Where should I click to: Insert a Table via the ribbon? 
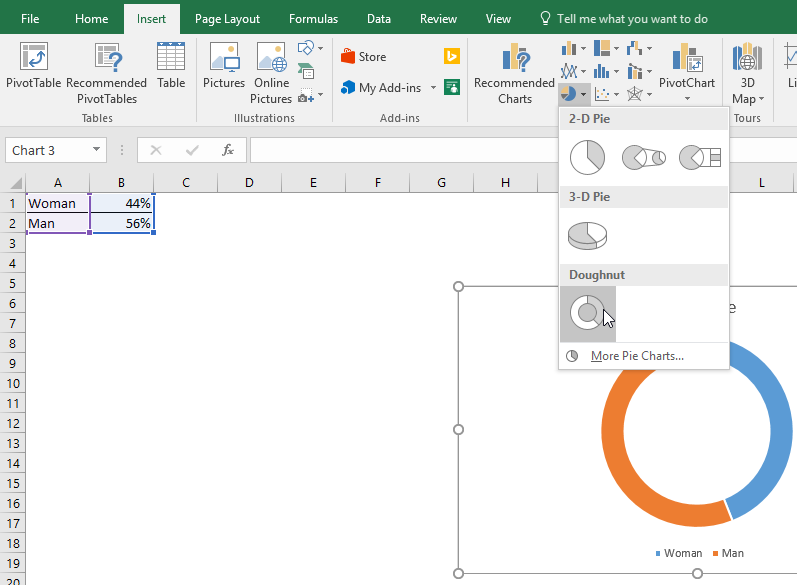click(x=171, y=66)
